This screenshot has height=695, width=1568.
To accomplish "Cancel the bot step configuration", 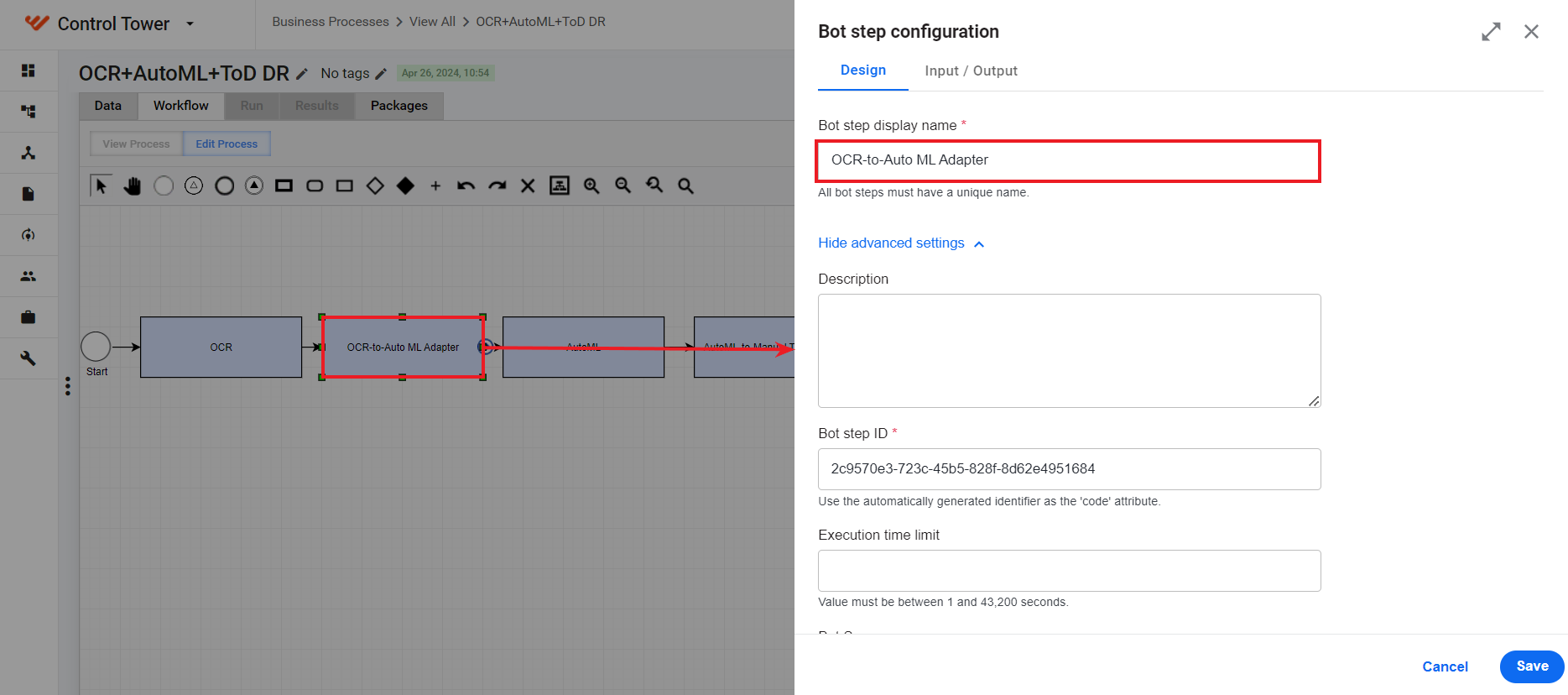I will (1445, 666).
